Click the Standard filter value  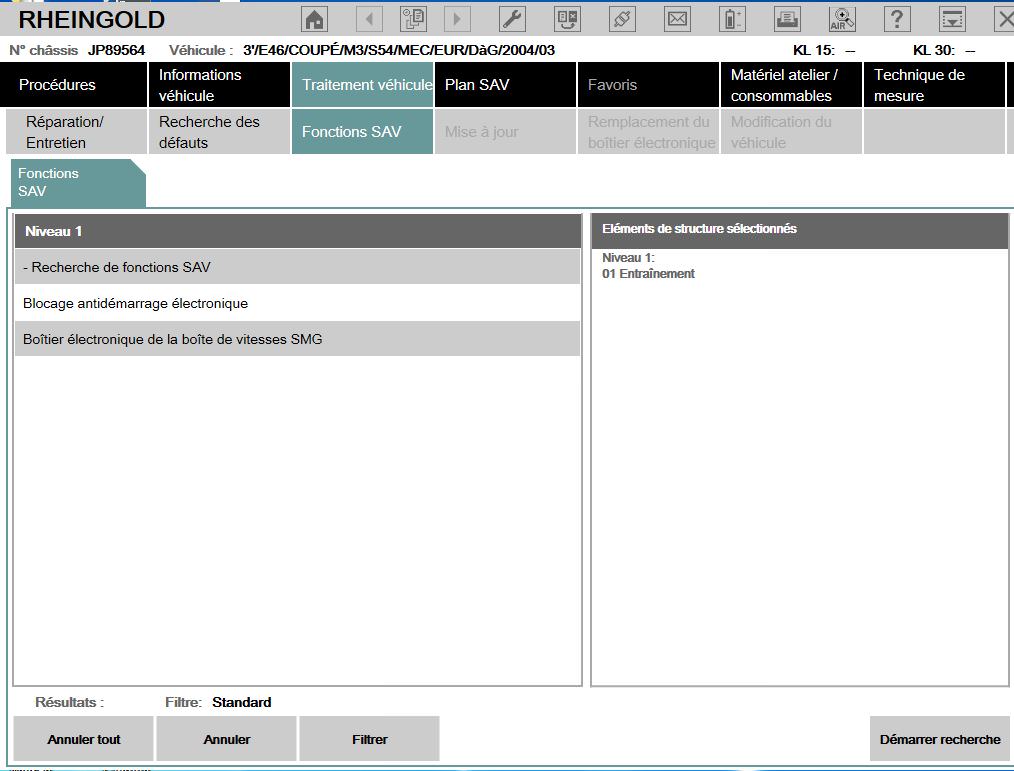click(242, 702)
